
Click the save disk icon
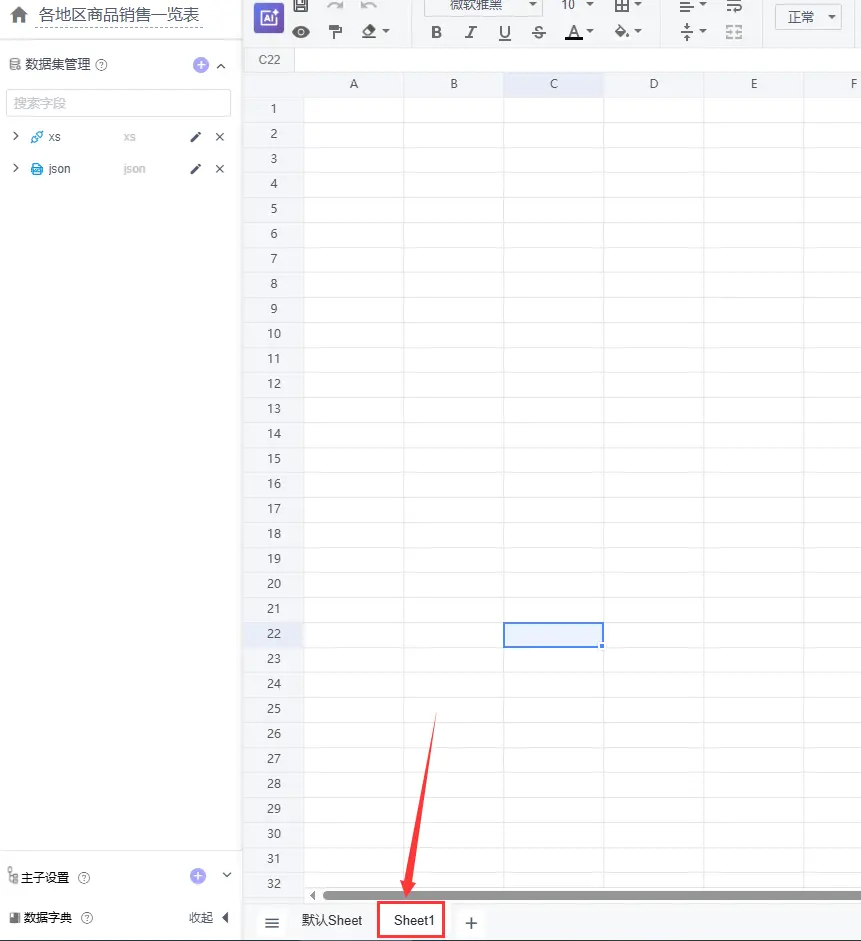pos(301,6)
